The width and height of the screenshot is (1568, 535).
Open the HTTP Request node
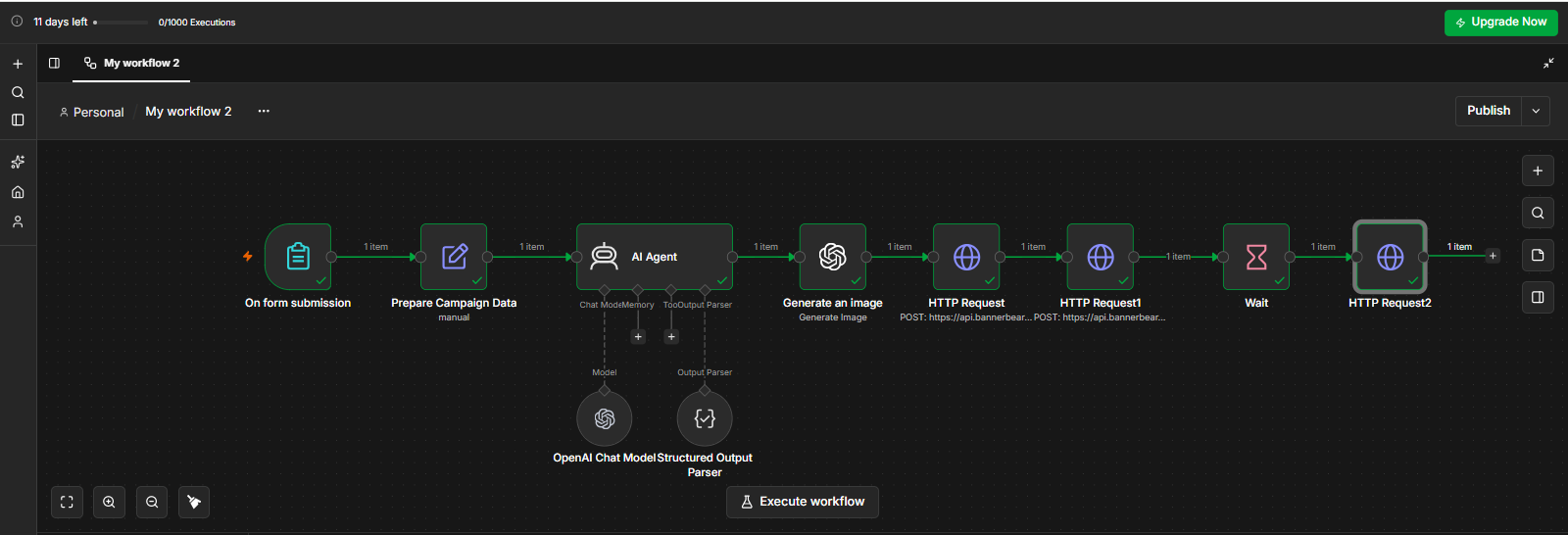point(966,257)
